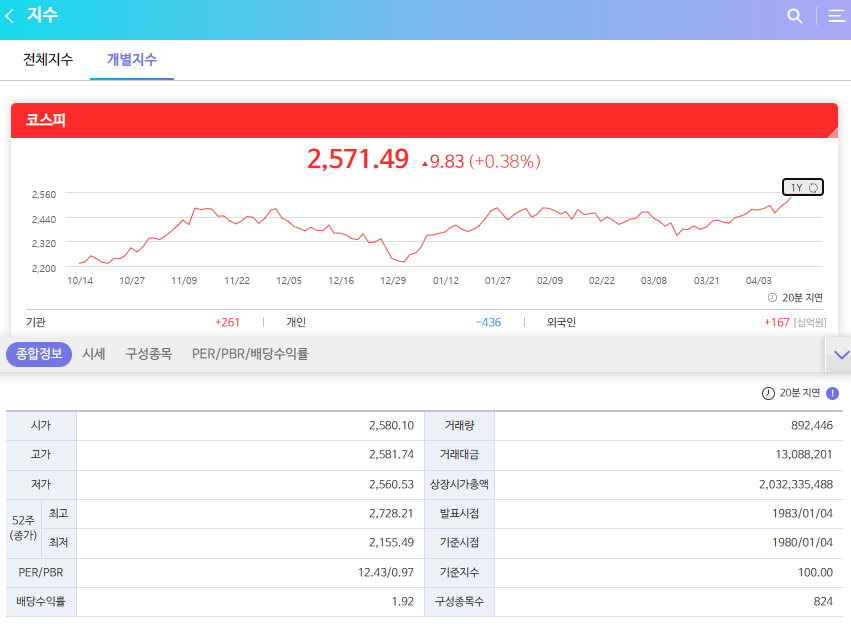The image size is (851, 625).
Task: Click the 2,560 axis label
Action: [44, 194]
